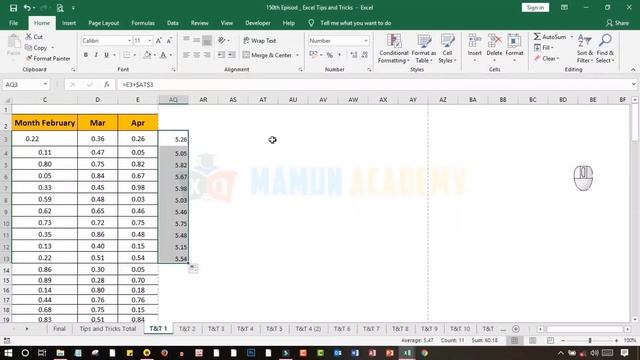Image resolution: width=640 pixels, height=360 pixels.
Task: Increase indent in alignment group
Action: coord(231,55)
